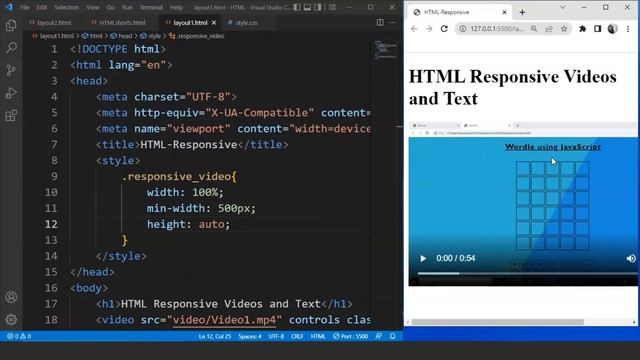
Task: Open a new tab in Chrome
Action: pyautogui.click(x=522, y=12)
